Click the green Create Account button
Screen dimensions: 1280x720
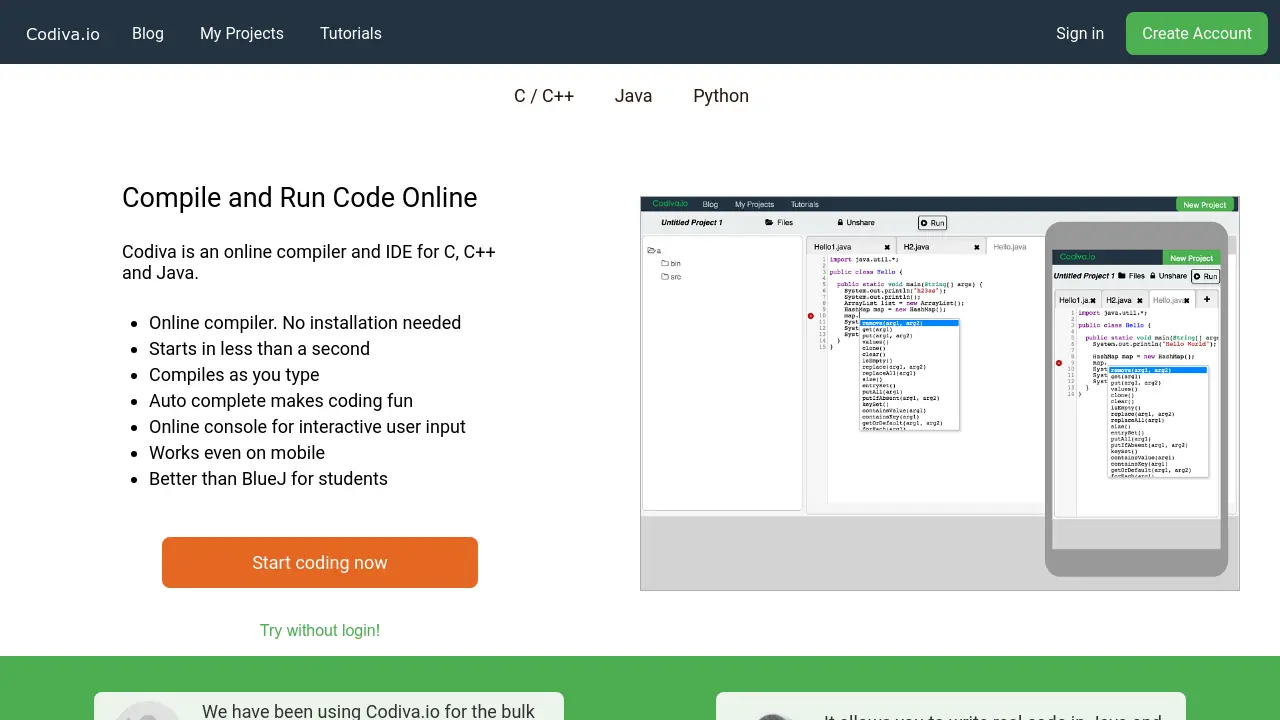(1197, 33)
